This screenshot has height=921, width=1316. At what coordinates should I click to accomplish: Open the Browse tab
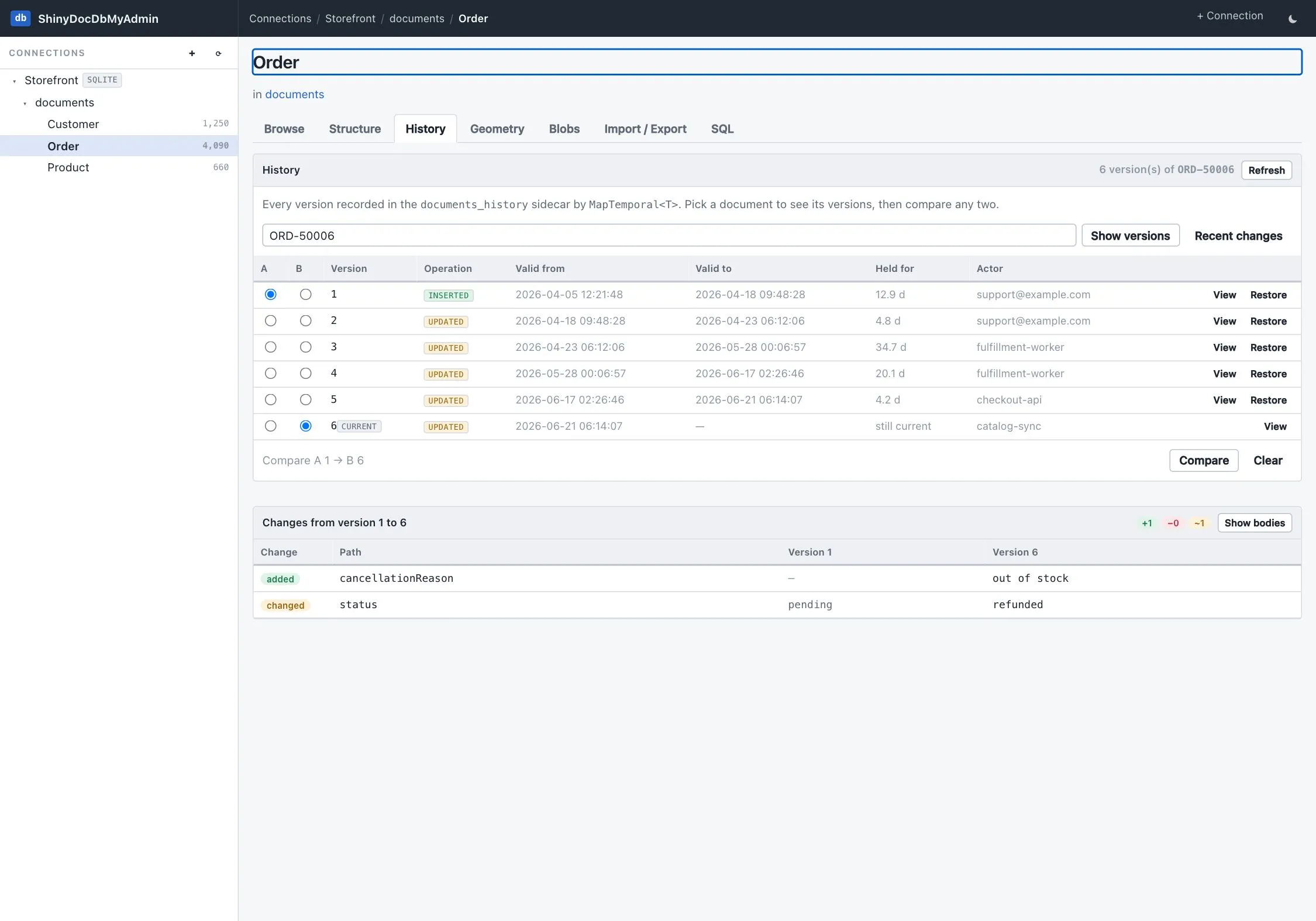click(284, 129)
